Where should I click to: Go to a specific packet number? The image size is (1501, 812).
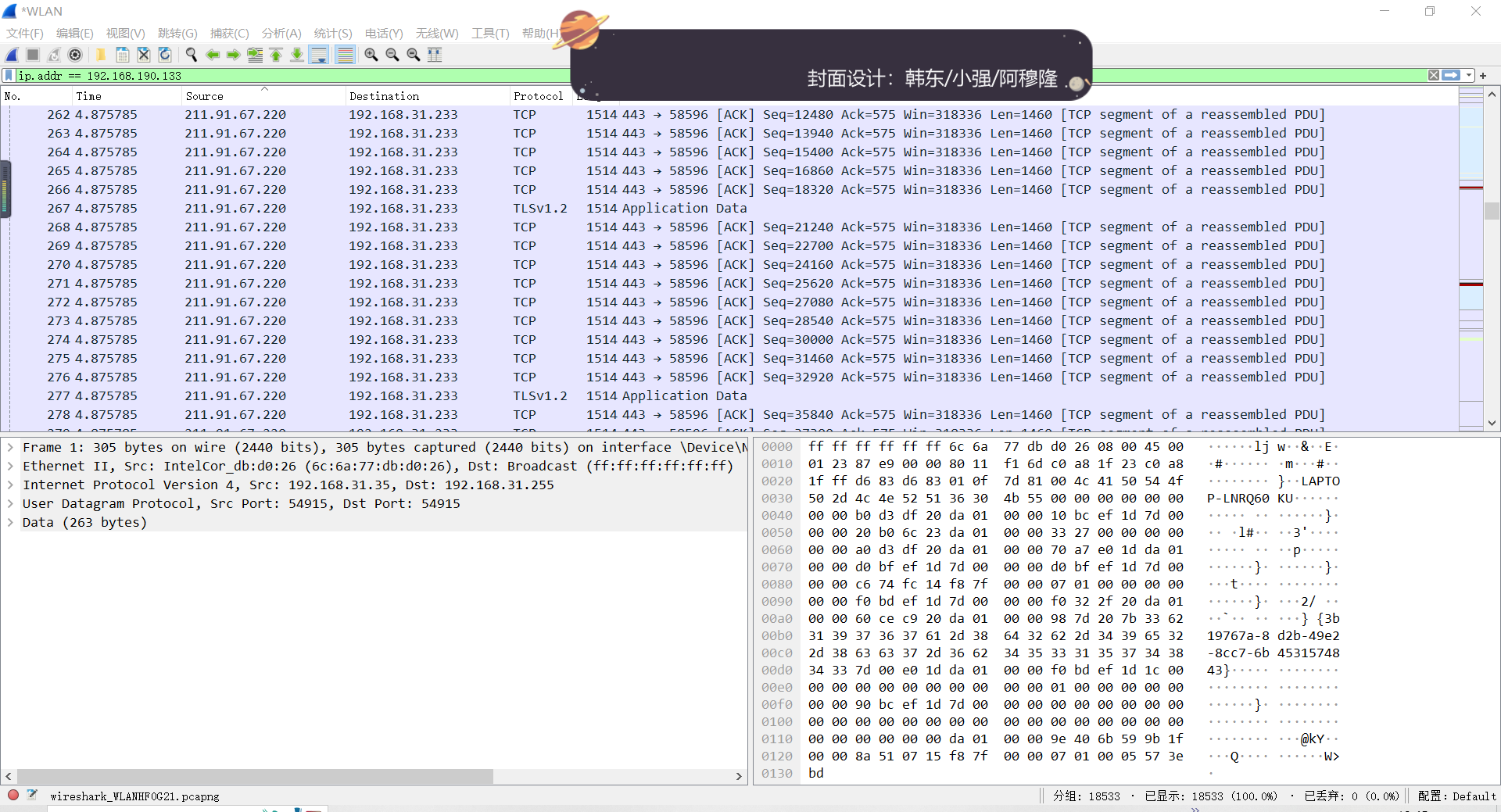pyautogui.click(x=255, y=55)
